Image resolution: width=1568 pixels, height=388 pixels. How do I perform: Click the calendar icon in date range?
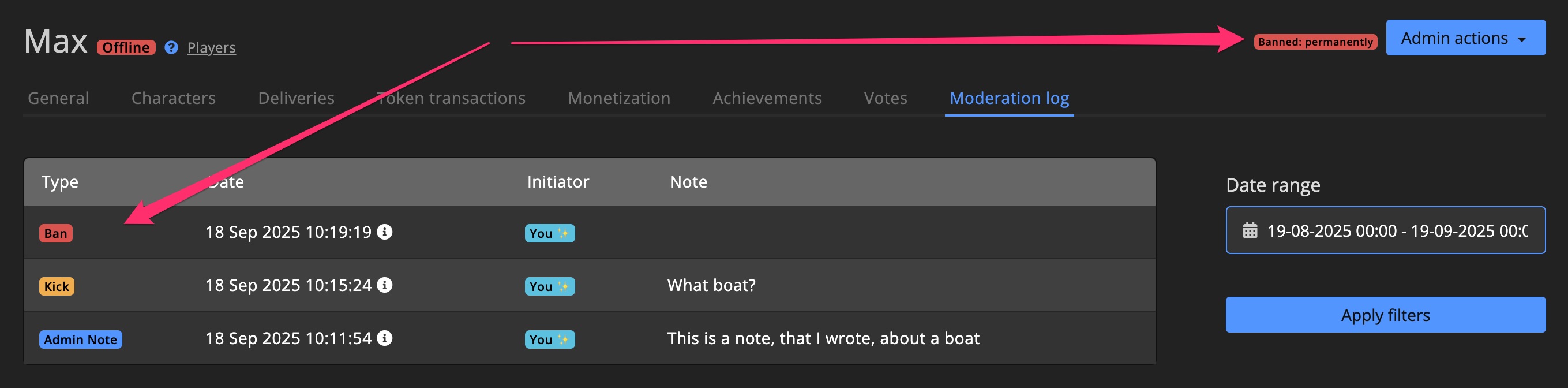coord(1250,231)
